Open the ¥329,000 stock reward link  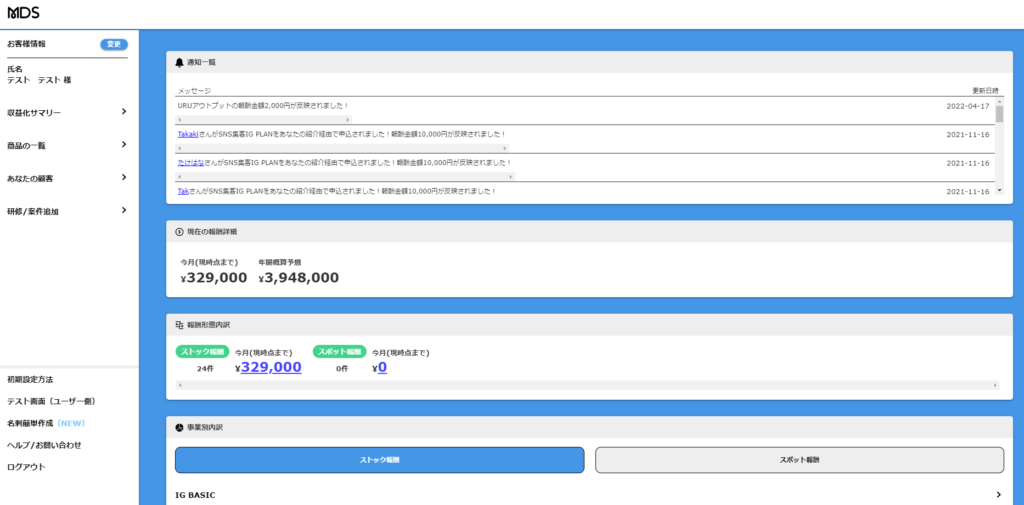pos(270,367)
